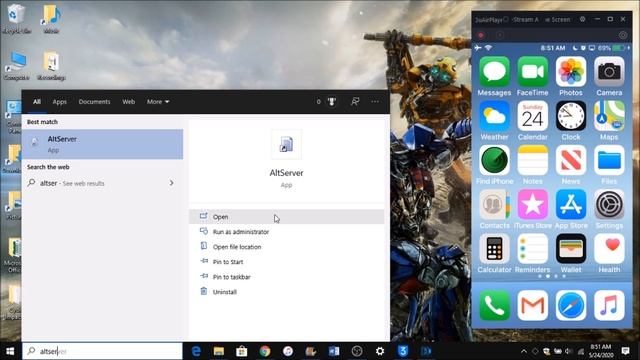The image size is (640, 360).
Task: Open the Messages app on the phone
Action: tap(494, 72)
